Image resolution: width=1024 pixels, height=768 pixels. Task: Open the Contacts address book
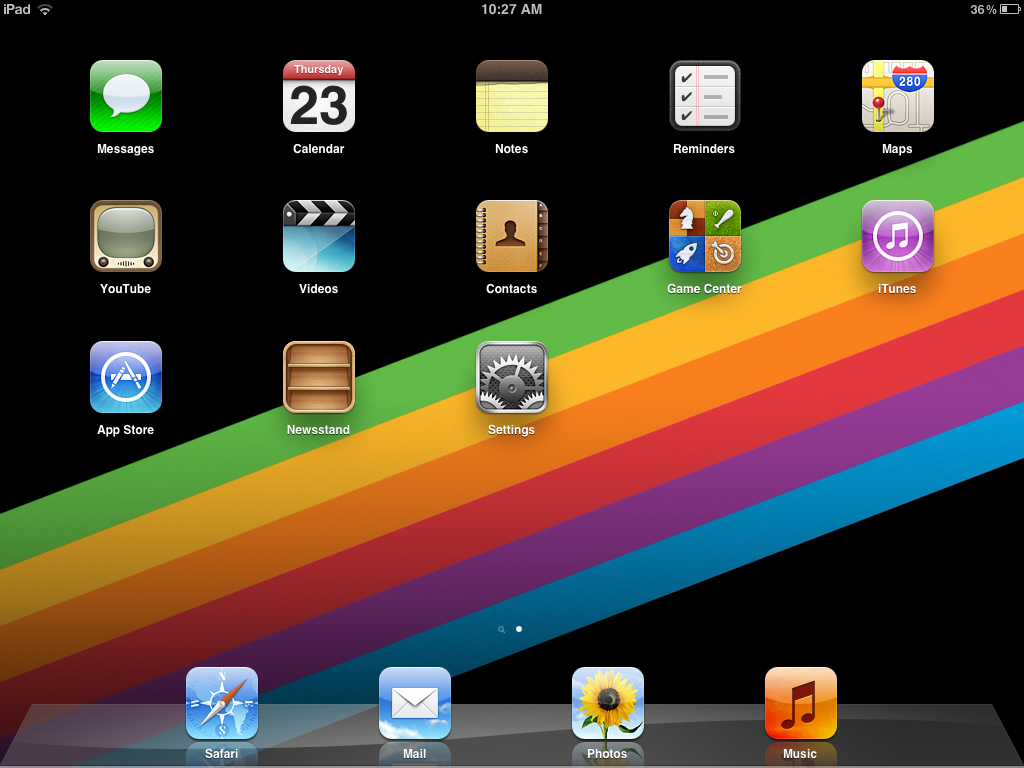click(511, 237)
